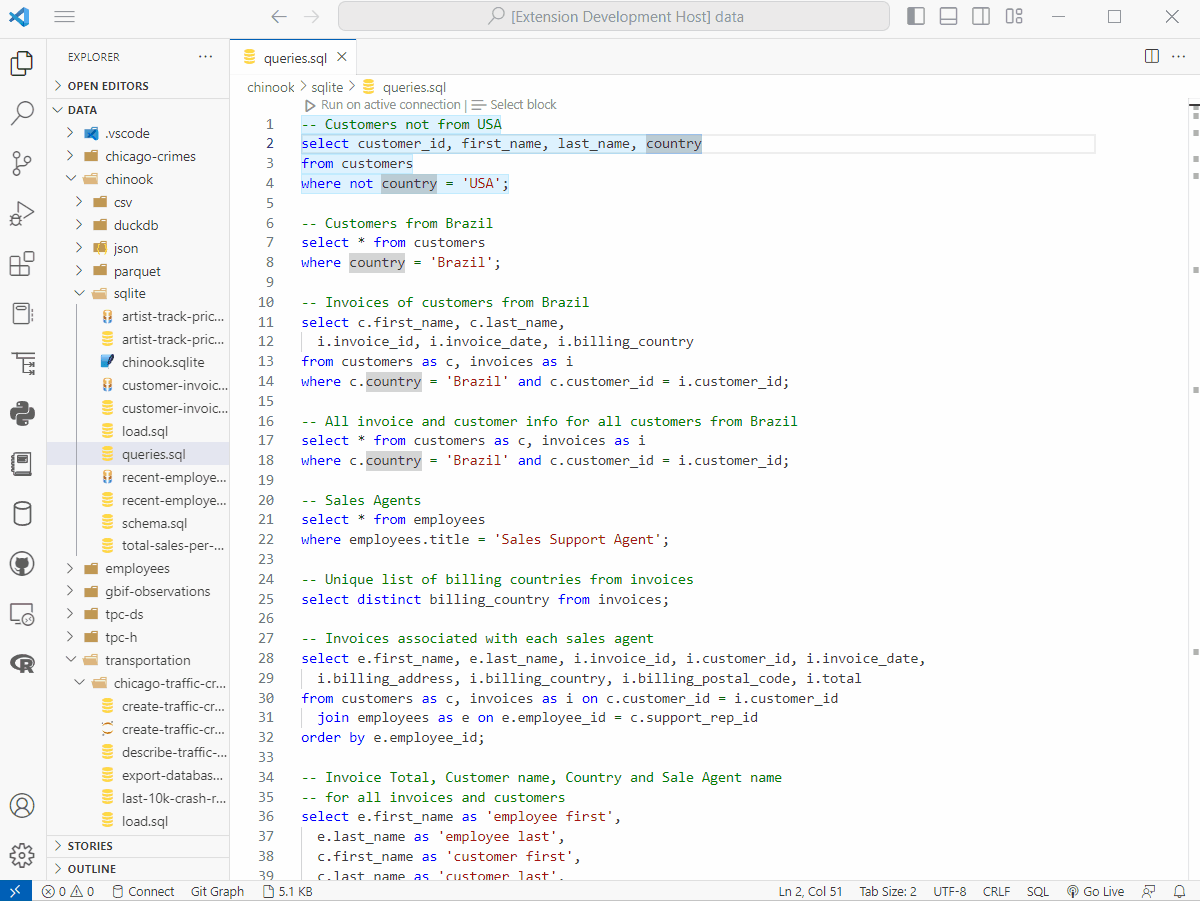Screen dimensions: 1200x901
Task: Click Run on active connection
Action: coord(390,105)
